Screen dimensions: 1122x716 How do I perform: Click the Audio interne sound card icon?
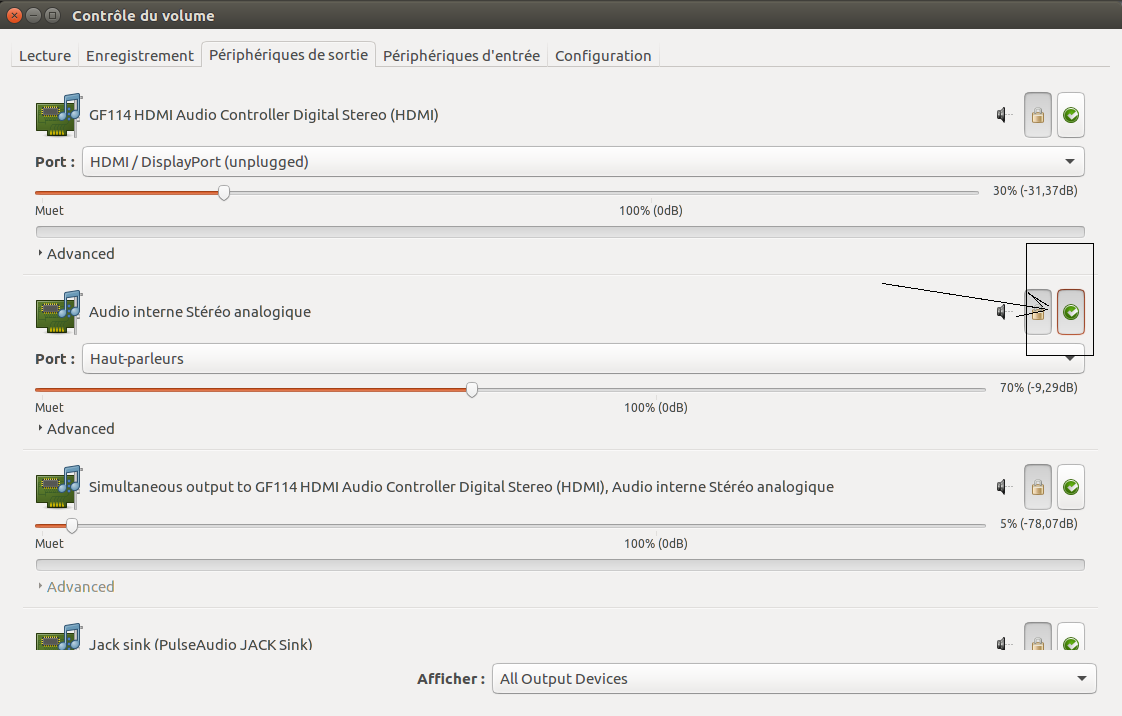58,312
